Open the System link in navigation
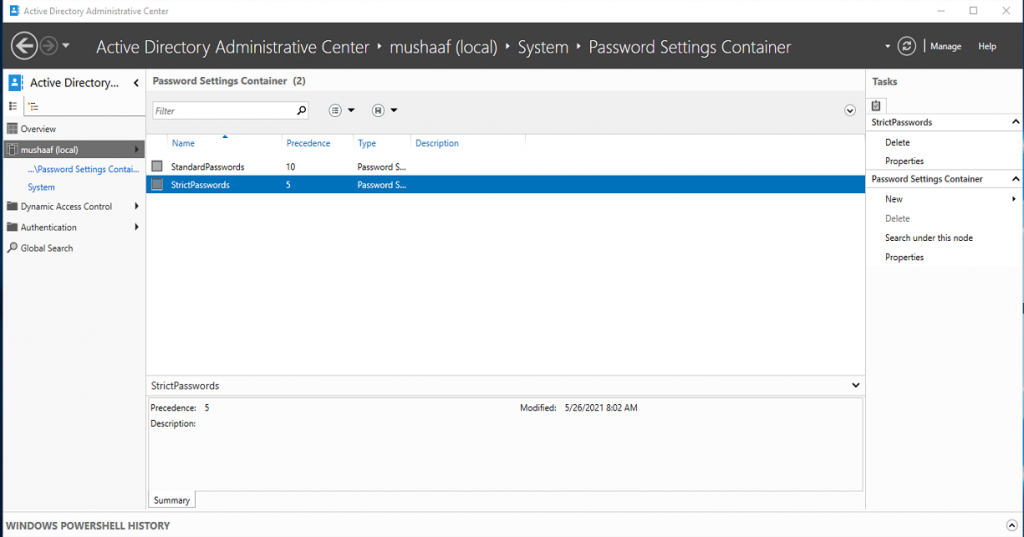This screenshot has width=1024, height=537. [x=41, y=187]
